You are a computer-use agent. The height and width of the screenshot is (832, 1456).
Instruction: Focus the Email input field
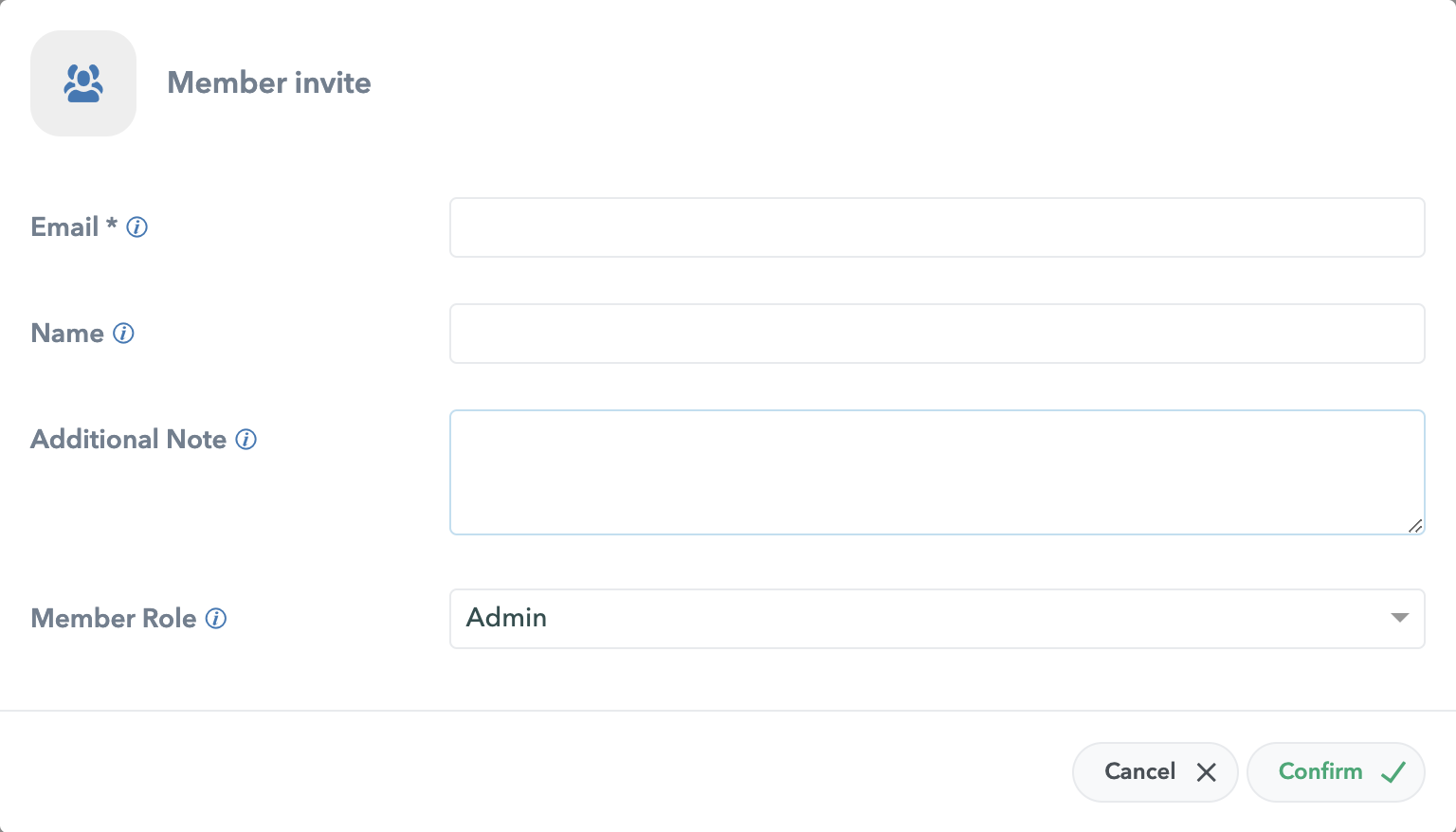click(x=937, y=227)
